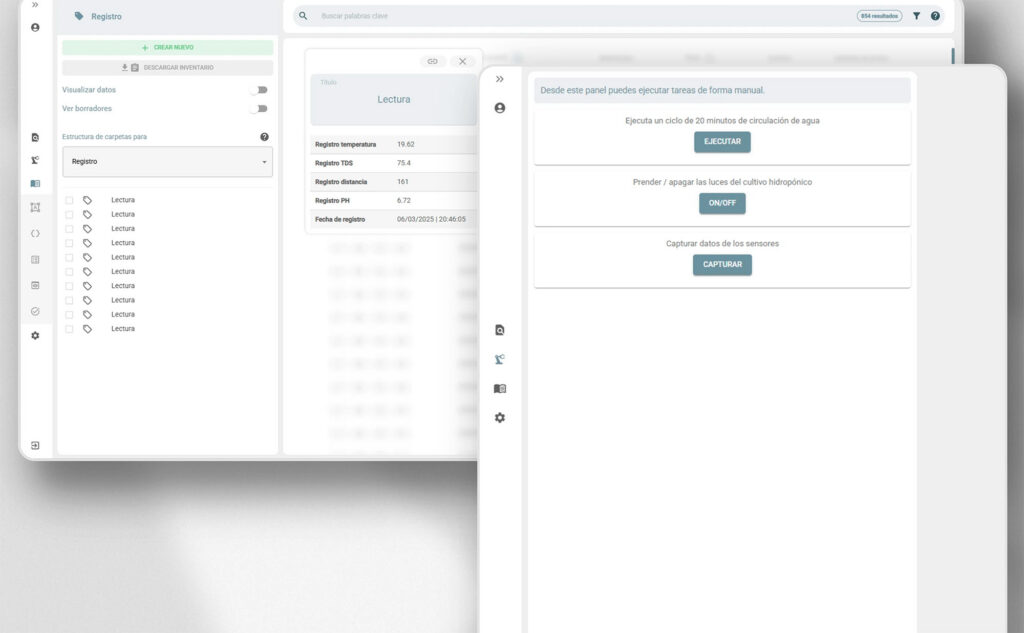Viewport: 1024px width, 633px height.
Task: Click the logout icon at sidebar bottom
Action: (35, 446)
